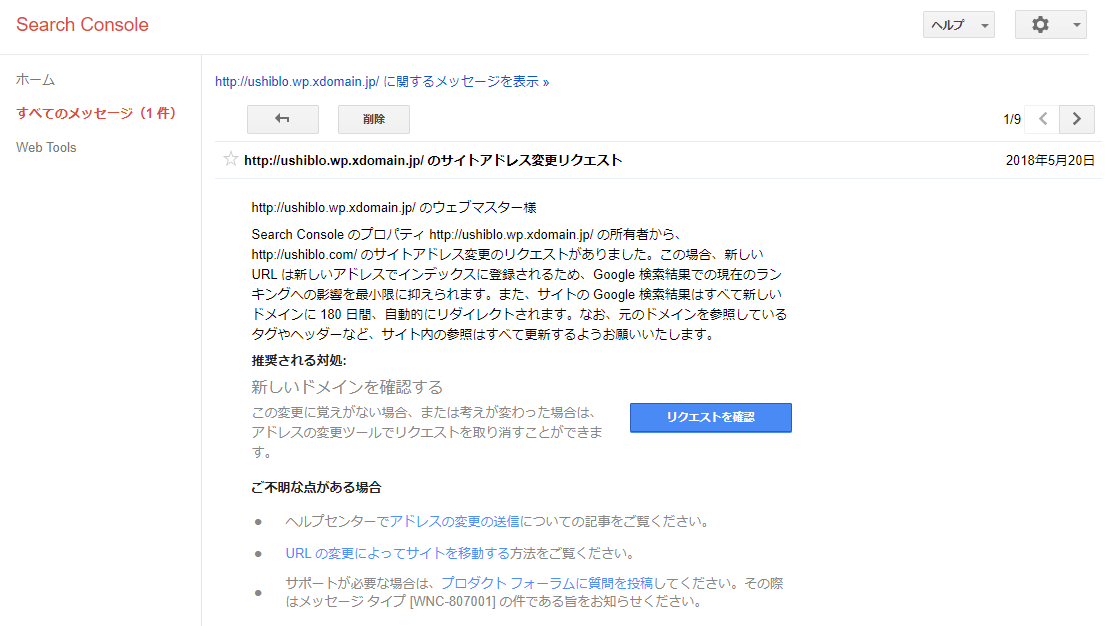Viewport: 1109px width, 626px height.
Task: Star the site address change message
Action: click(231, 159)
